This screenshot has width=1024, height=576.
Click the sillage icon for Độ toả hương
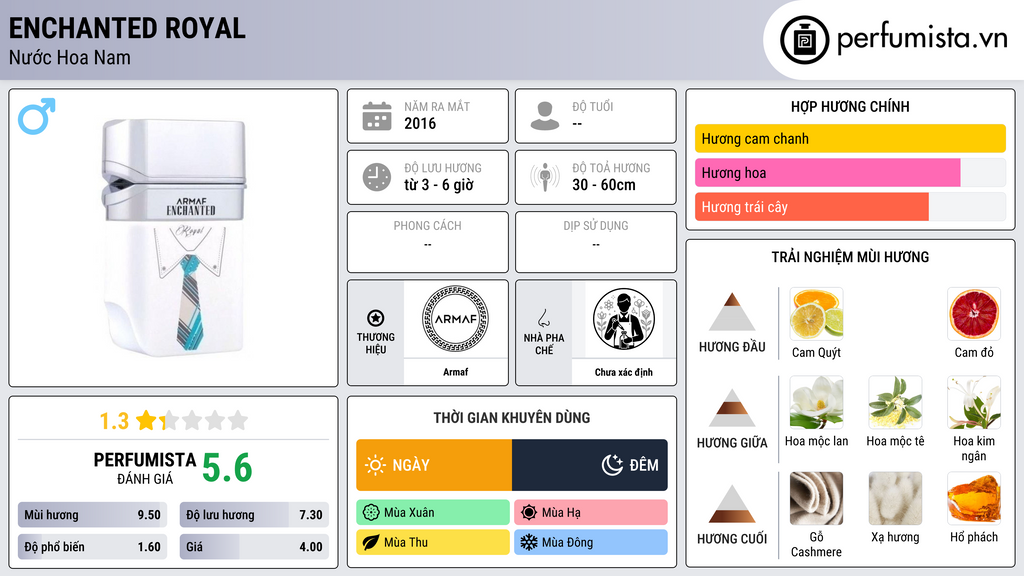[x=545, y=177]
